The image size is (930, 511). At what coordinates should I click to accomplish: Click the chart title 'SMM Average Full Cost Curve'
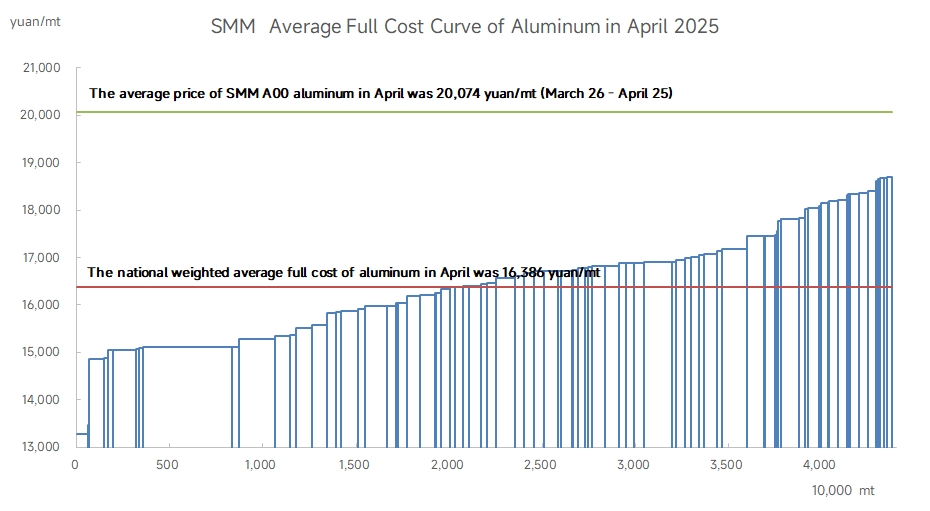pos(464,27)
